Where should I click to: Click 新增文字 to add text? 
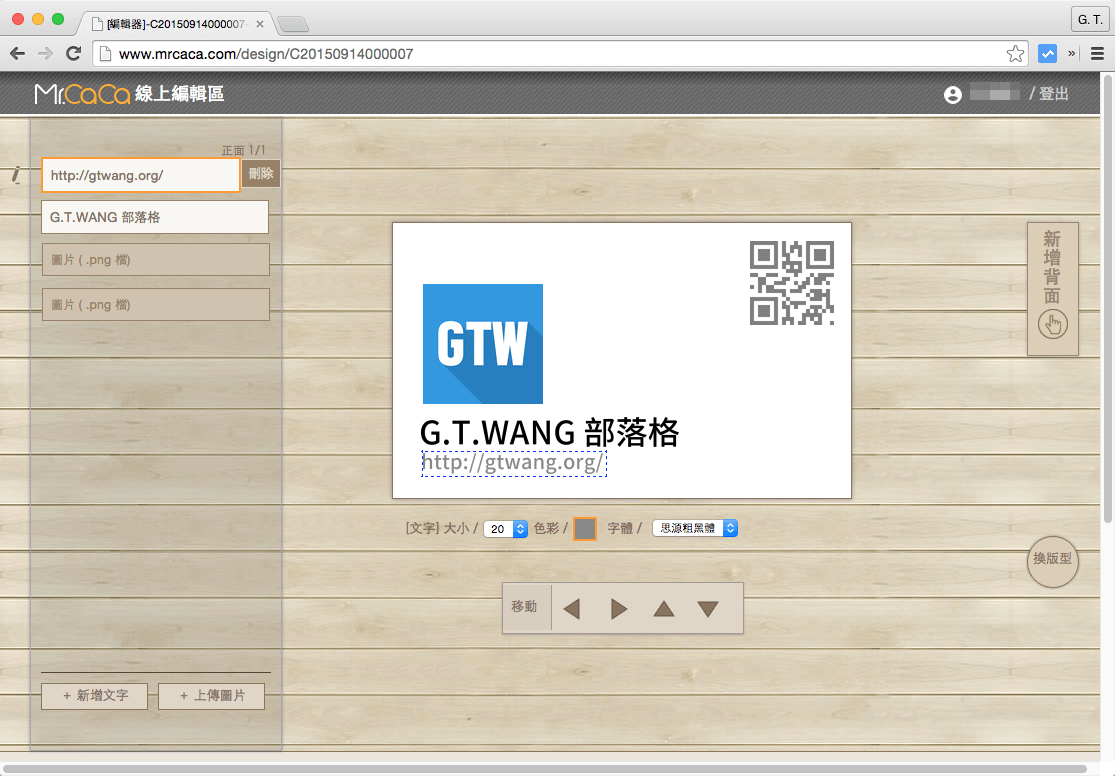(x=94, y=696)
